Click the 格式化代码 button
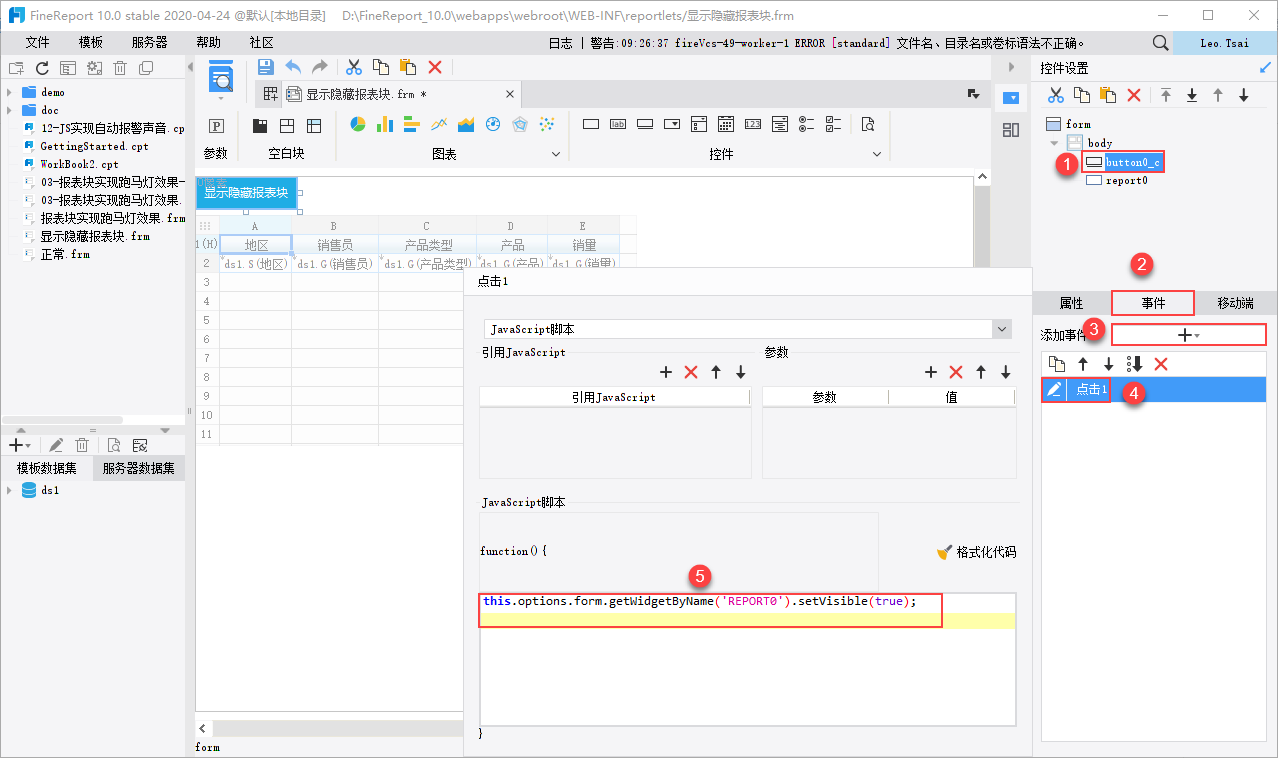This screenshot has height=758, width=1278. pyautogui.click(x=976, y=552)
